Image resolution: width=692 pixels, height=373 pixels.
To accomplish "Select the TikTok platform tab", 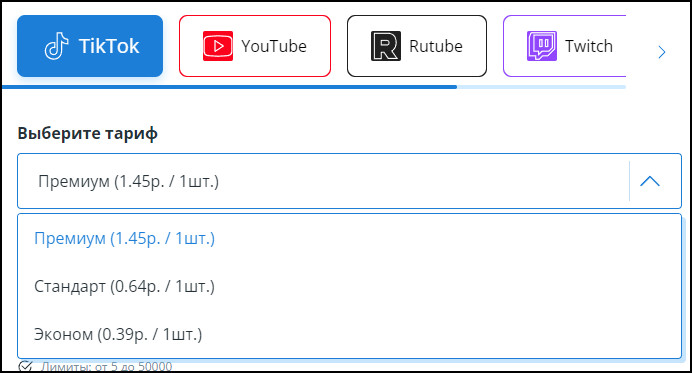I will pos(90,46).
